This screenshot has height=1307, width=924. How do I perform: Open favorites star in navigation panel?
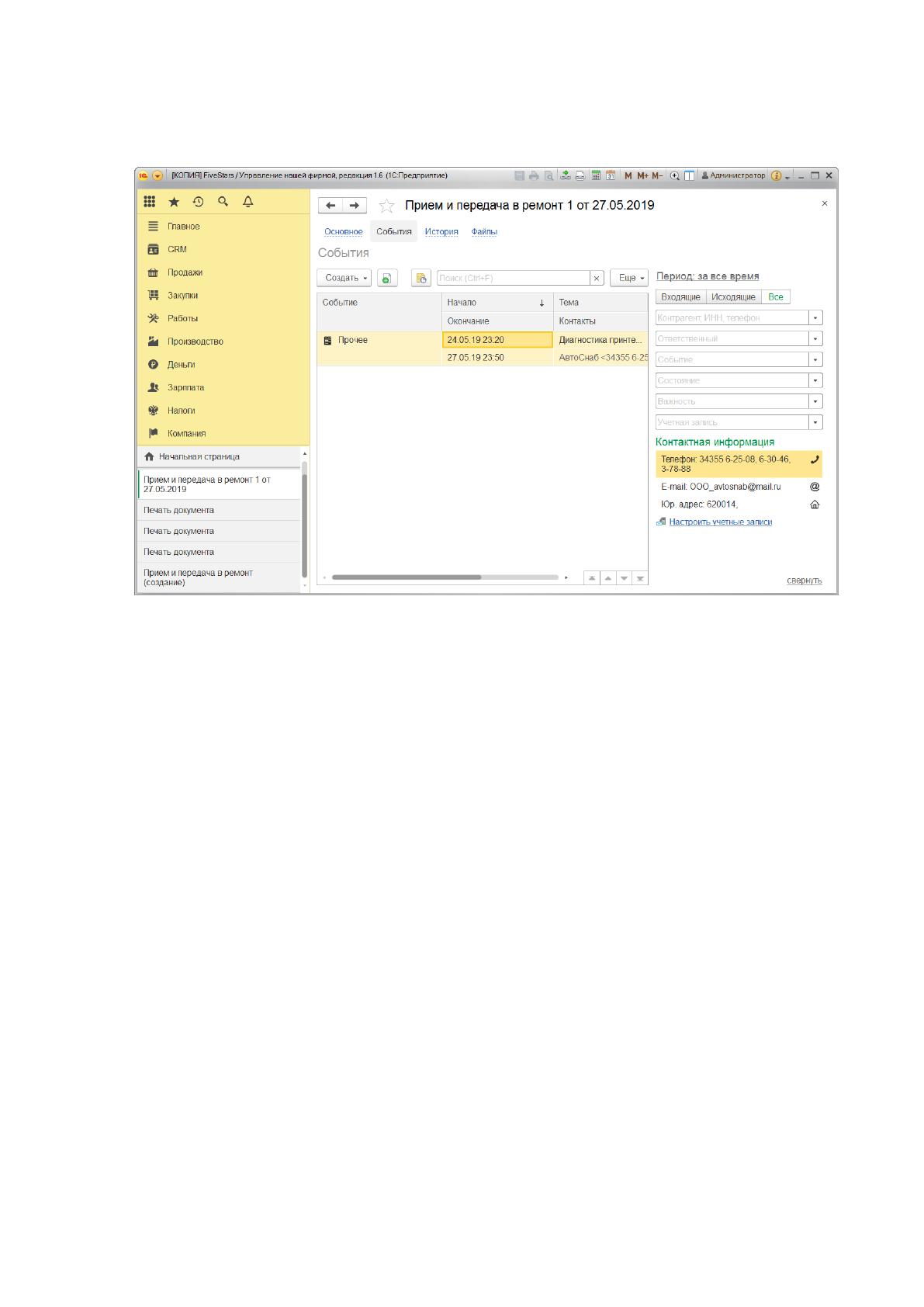tap(174, 202)
